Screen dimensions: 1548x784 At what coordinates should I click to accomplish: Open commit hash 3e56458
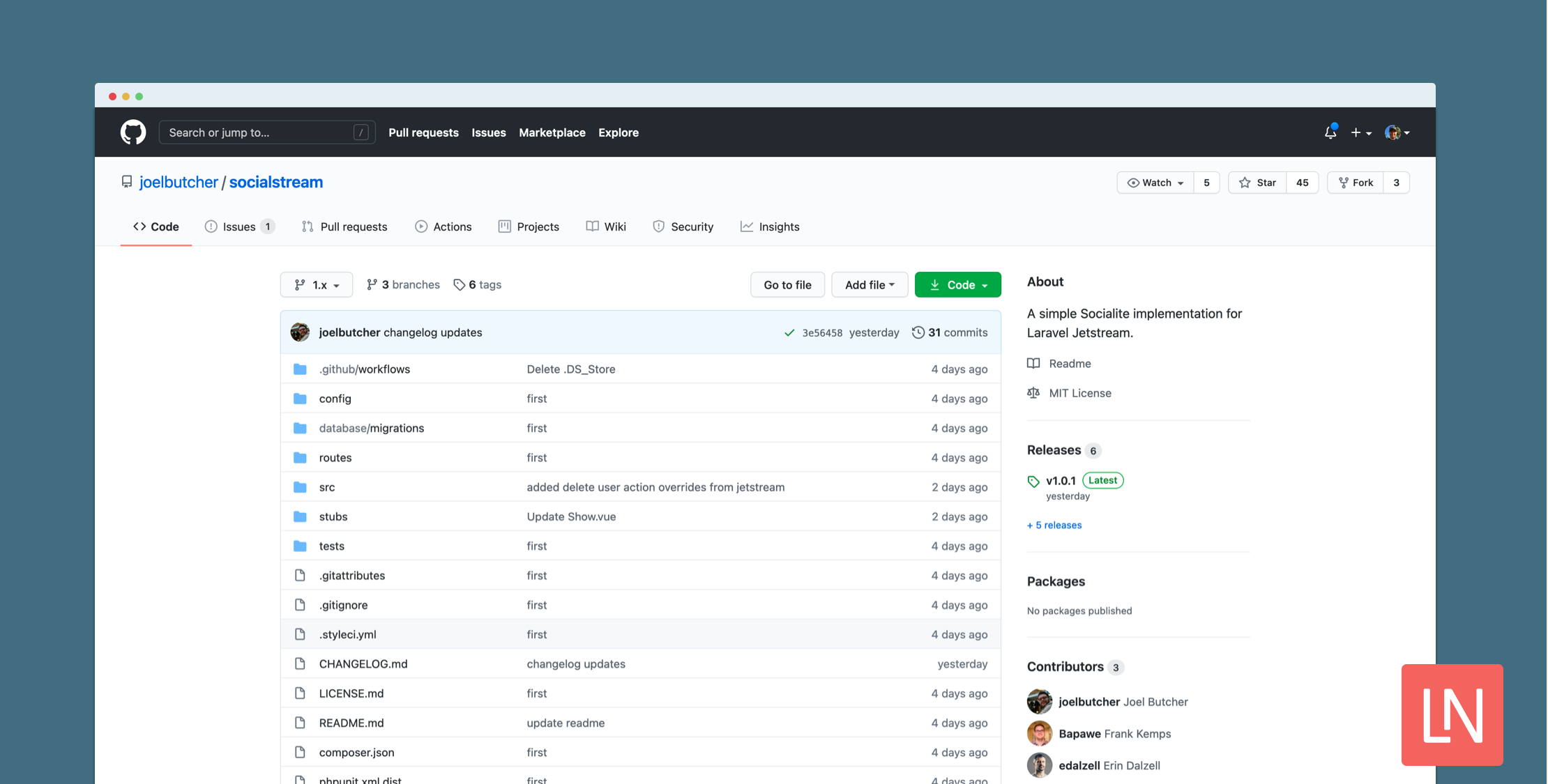[x=822, y=333]
